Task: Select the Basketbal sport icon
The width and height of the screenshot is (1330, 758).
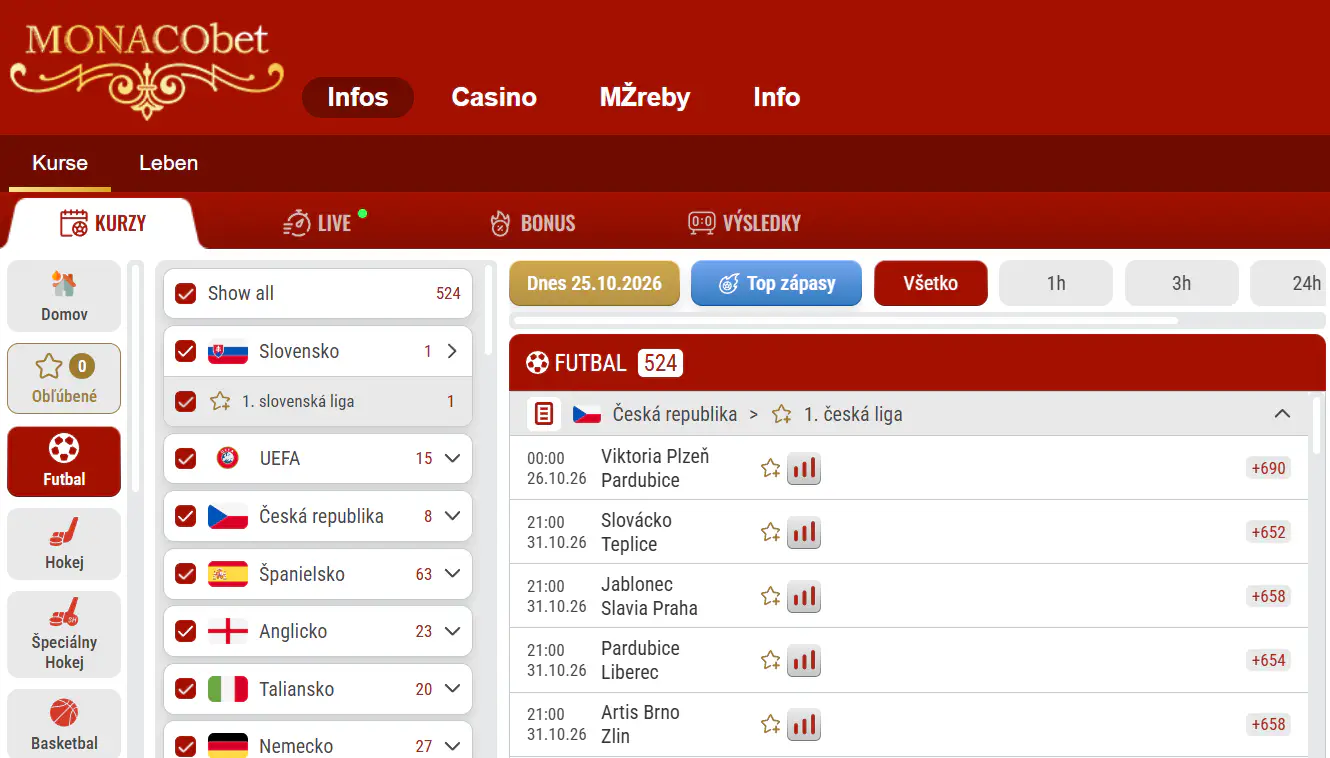Action: (64, 724)
